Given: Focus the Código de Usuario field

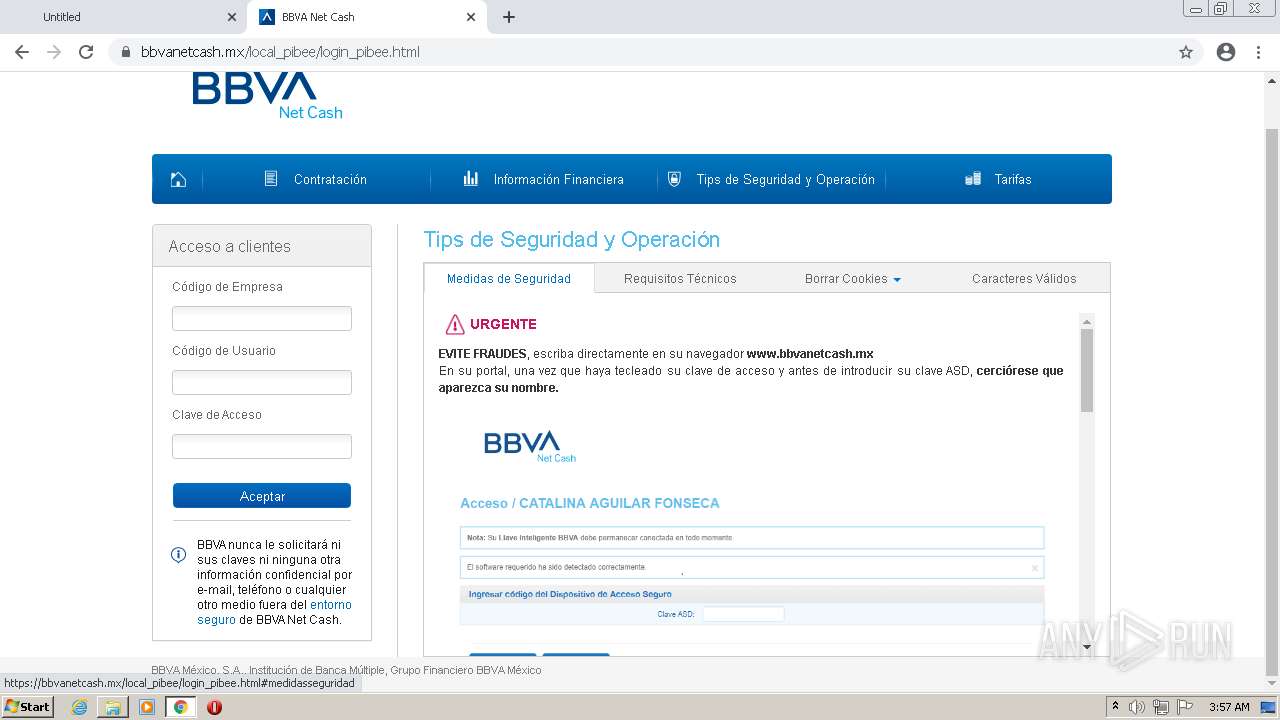Looking at the screenshot, I should (x=262, y=382).
